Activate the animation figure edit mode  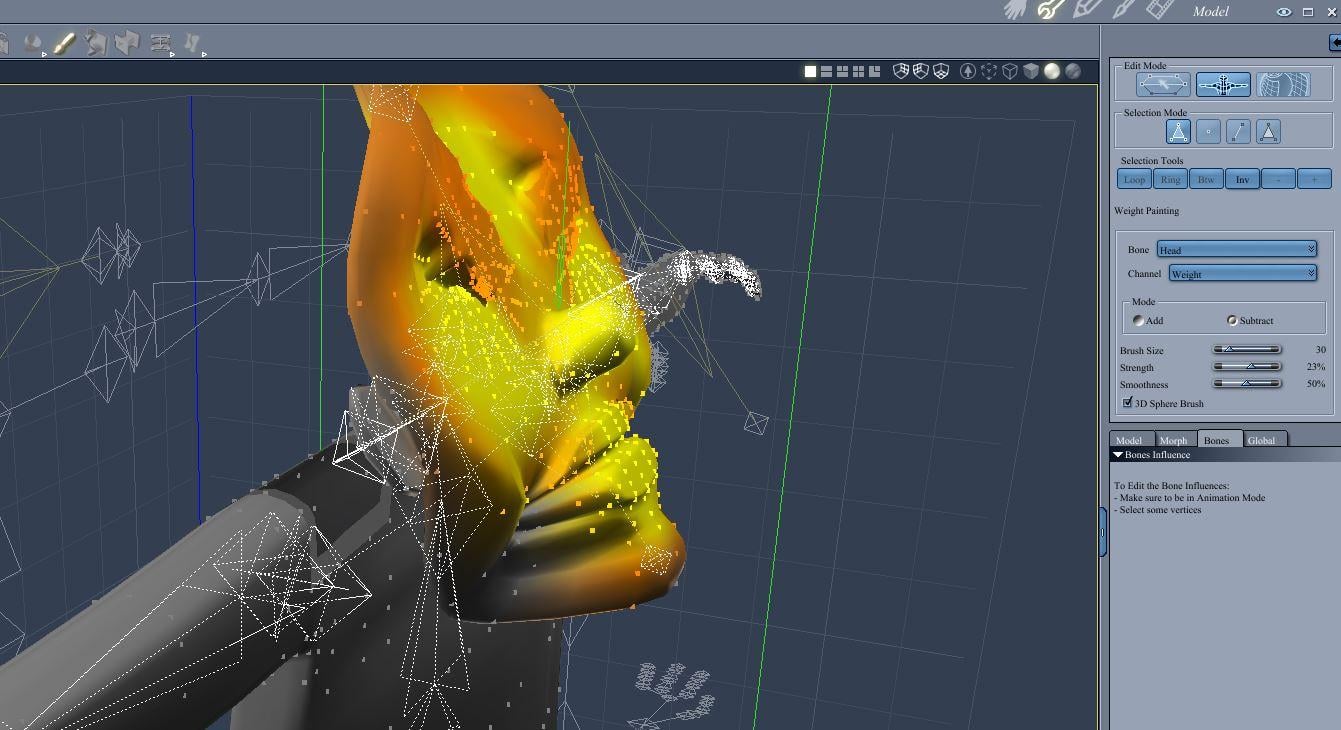click(1223, 85)
